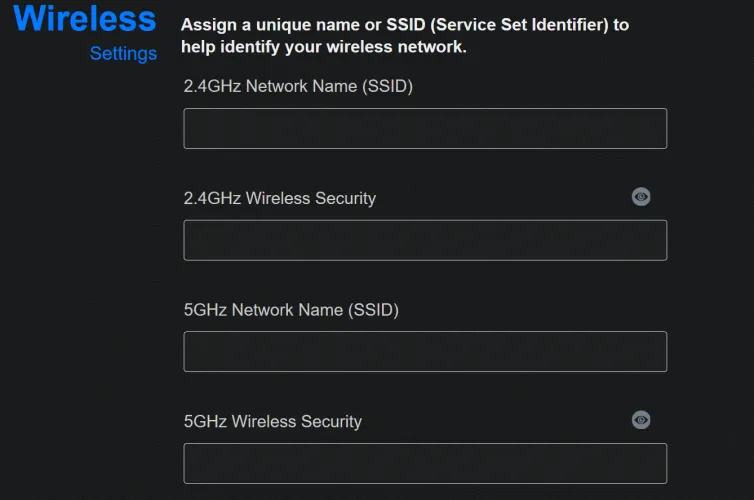Toggle 2.4GHz Wireless Security password visibility
Image resolution: width=754 pixels, height=500 pixels.
(x=641, y=197)
